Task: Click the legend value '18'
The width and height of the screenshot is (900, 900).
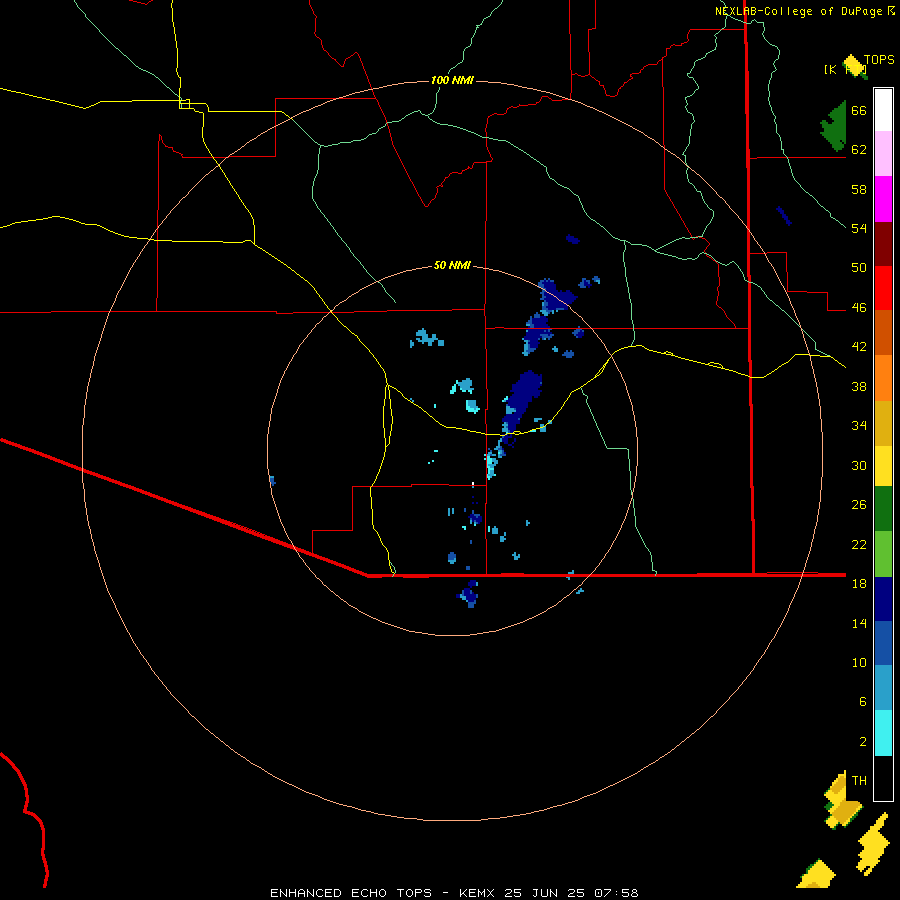Action: (859, 584)
